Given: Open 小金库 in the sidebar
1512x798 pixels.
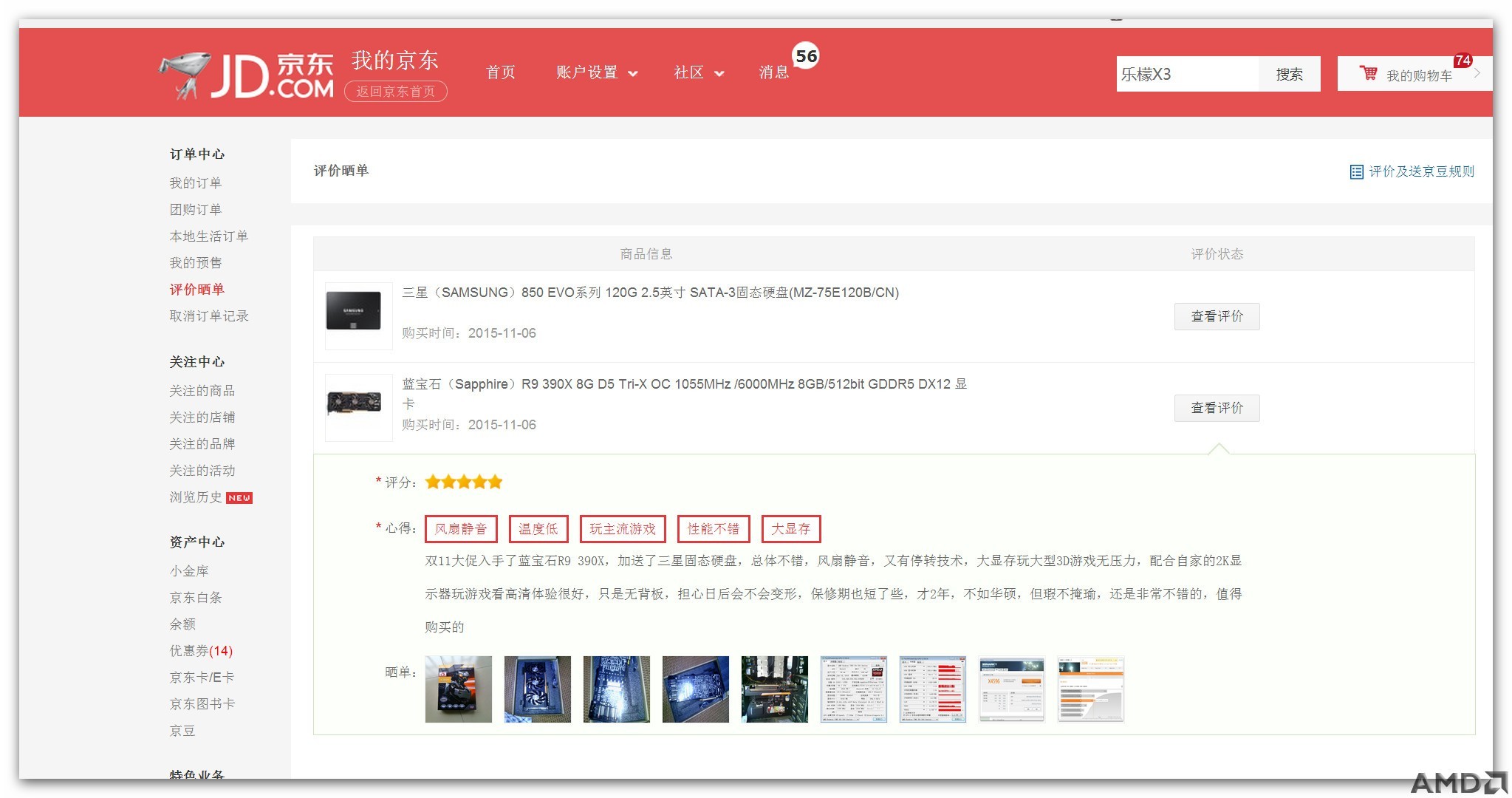Looking at the screenshot, I should [189, 571].
